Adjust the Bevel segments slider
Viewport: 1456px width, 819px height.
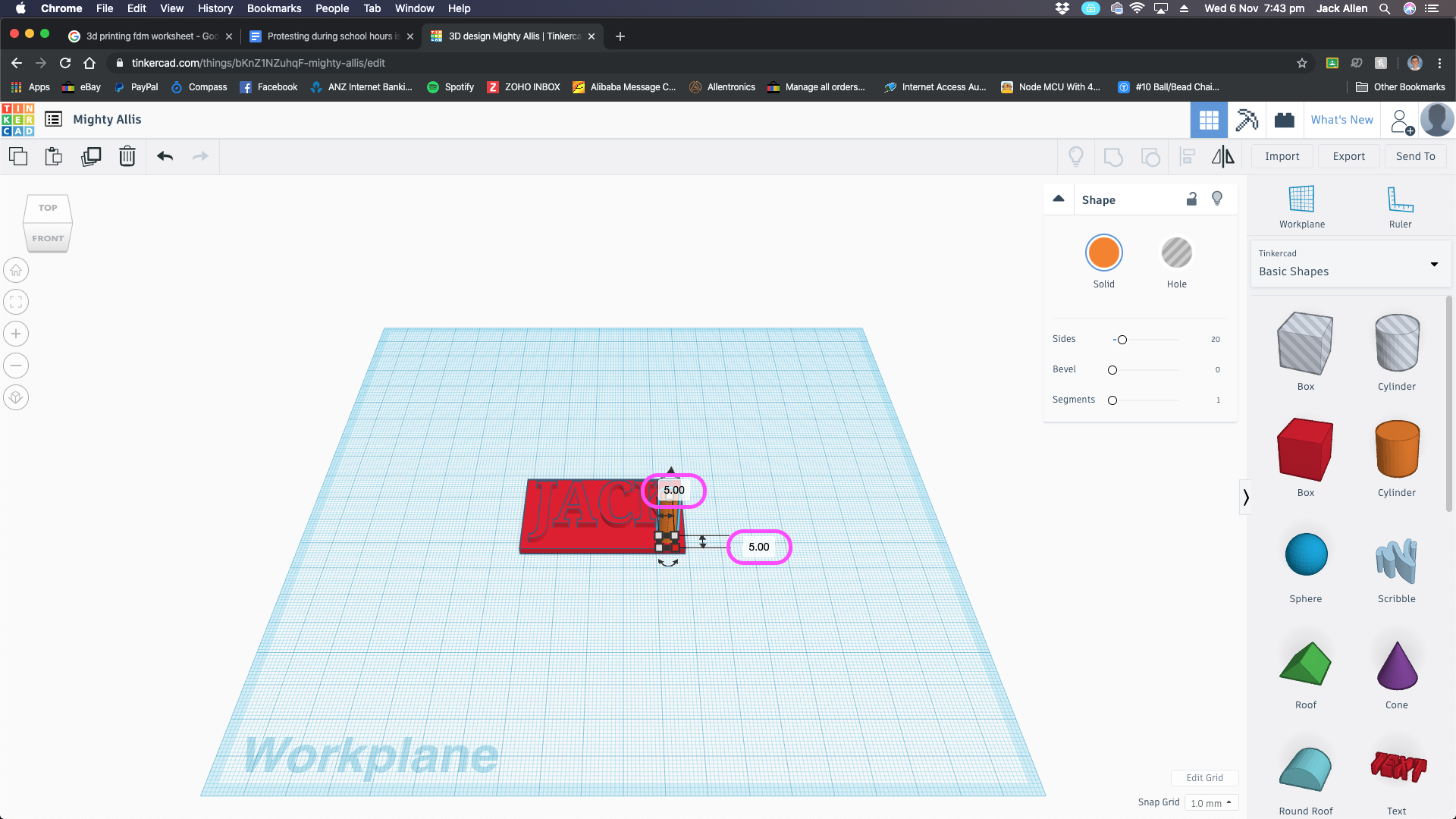tap(1112, 399)
